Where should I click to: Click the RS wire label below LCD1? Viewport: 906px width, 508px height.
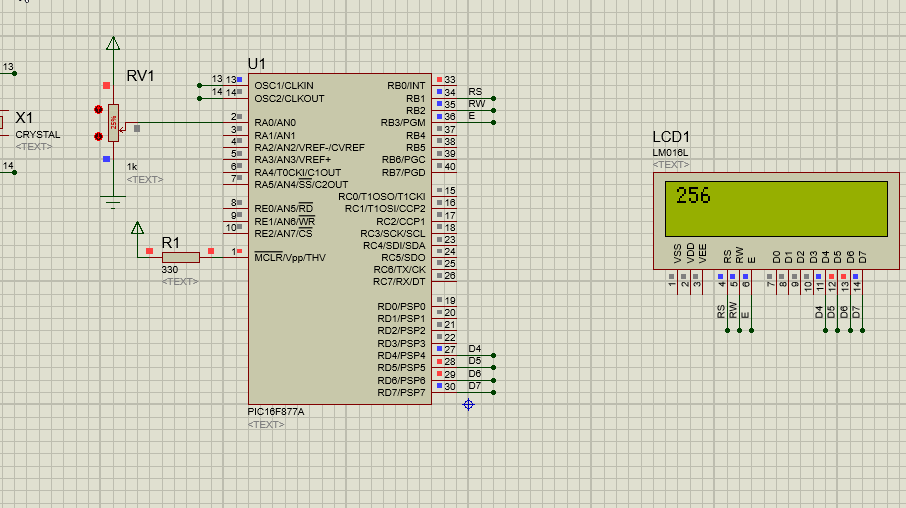(x=721, y=312)
